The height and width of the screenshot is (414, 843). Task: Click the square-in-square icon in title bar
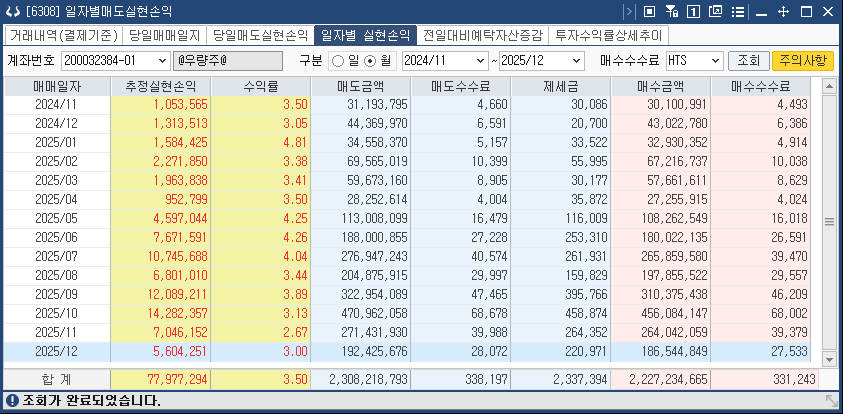[x=649, y=11]
